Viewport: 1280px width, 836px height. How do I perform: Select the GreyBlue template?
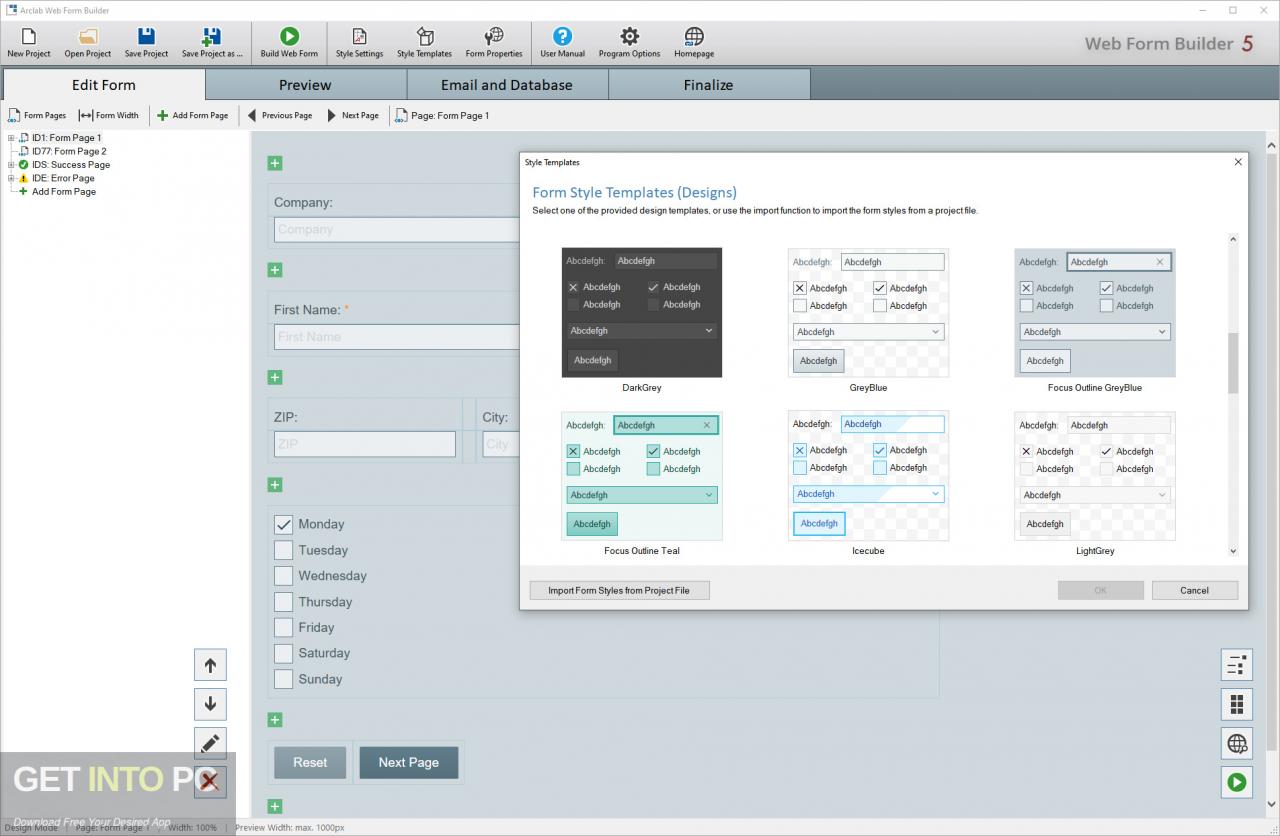pyautogui.click(x=868, y=313)
